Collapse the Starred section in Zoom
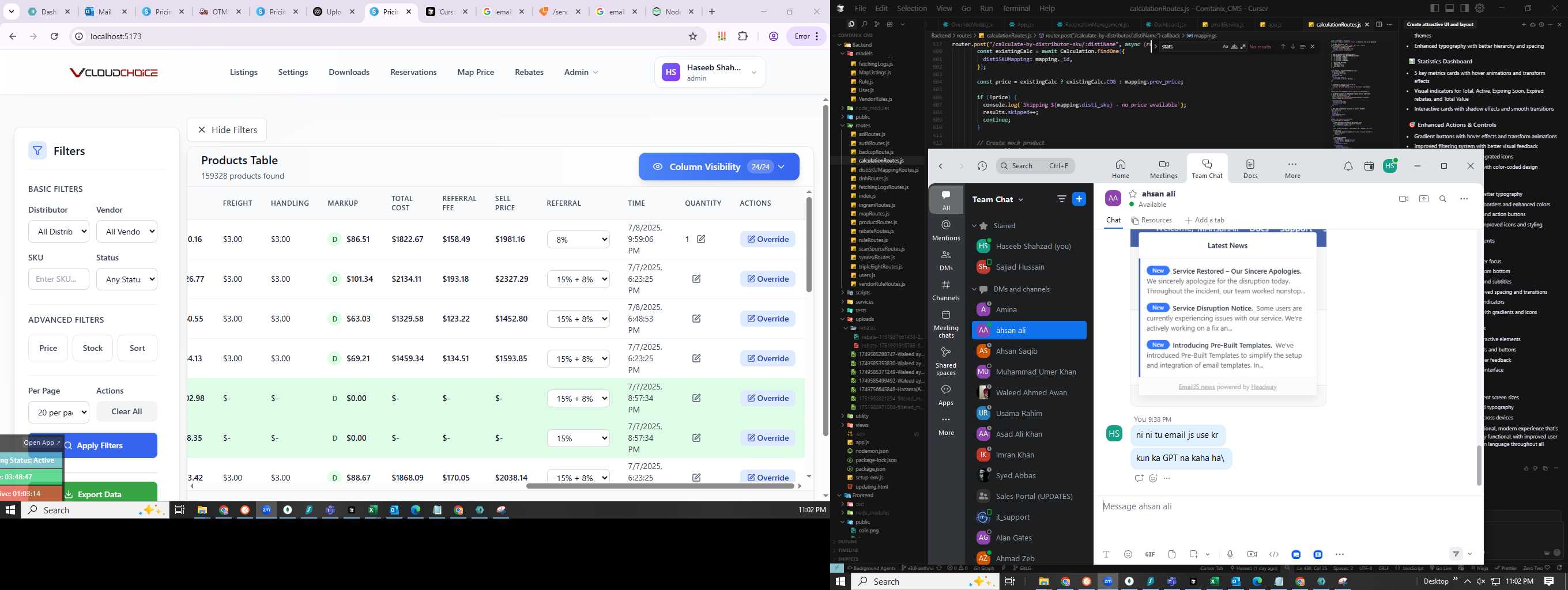 [974, 226]
